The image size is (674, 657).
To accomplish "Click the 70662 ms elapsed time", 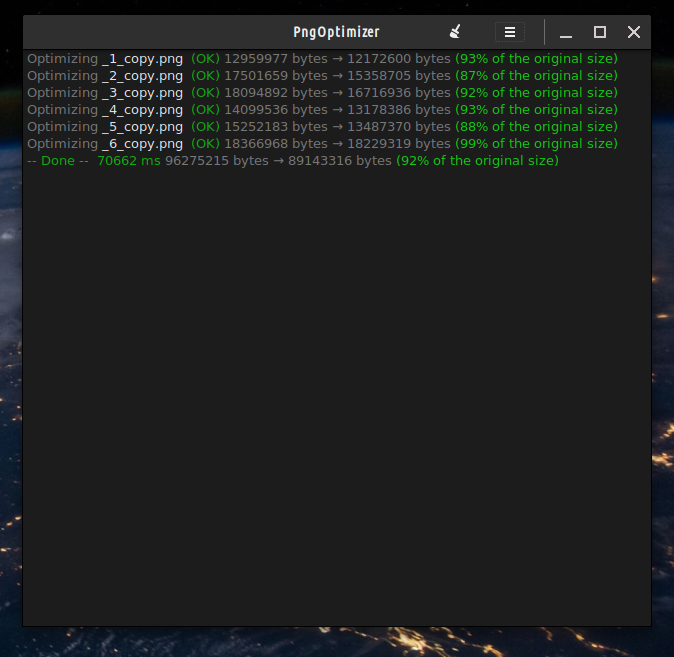I will coord(129,161).
